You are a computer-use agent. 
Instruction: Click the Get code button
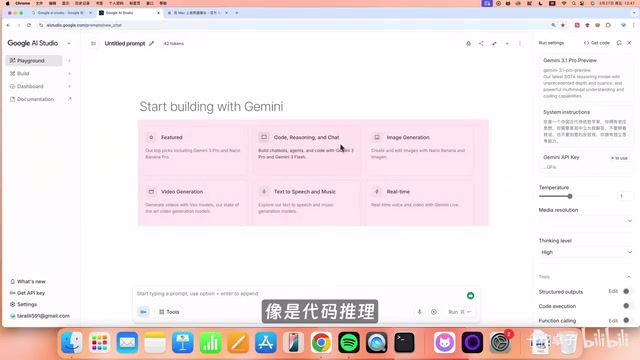click(x=596, y=43)
